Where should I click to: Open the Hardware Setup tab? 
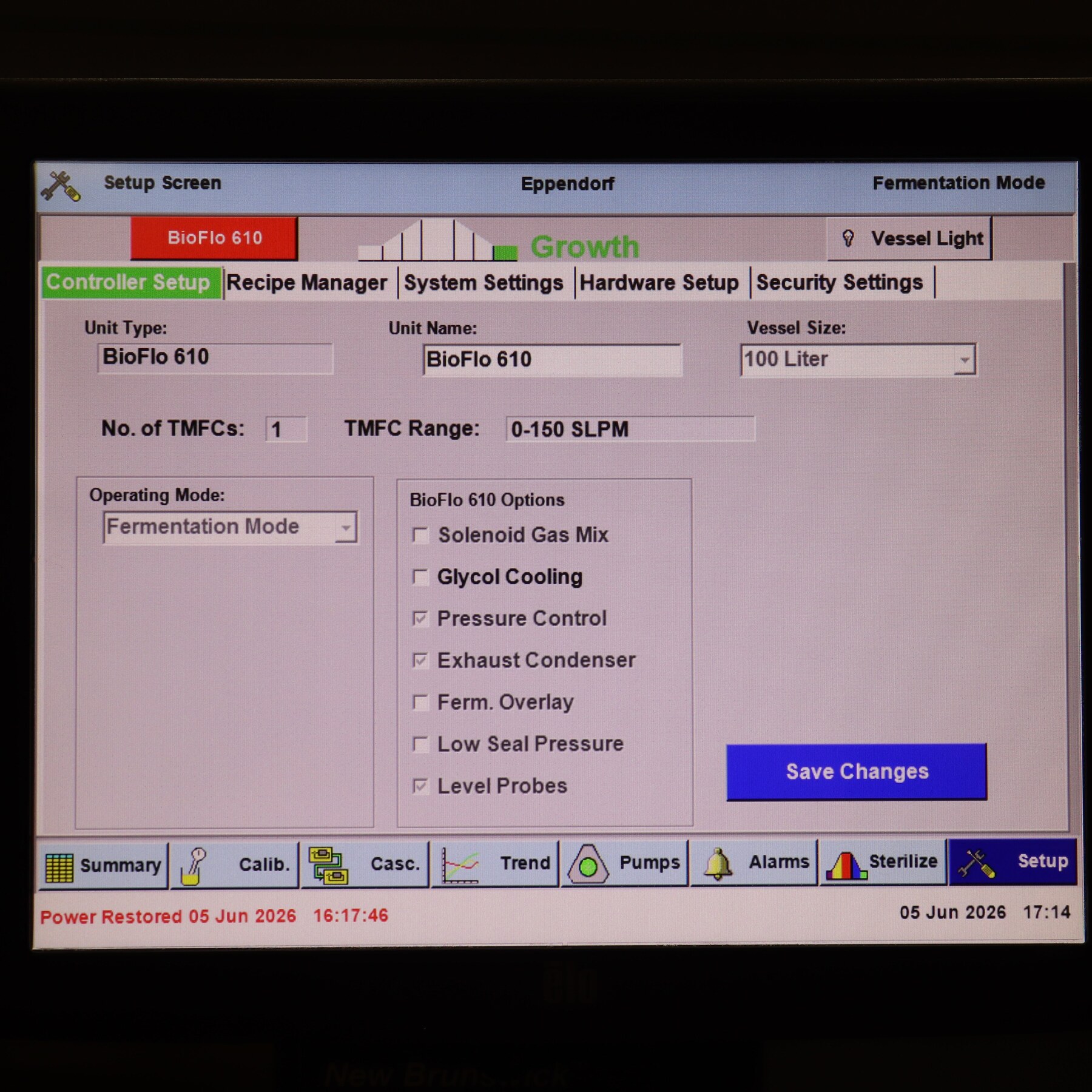click(x=660, y=283)
